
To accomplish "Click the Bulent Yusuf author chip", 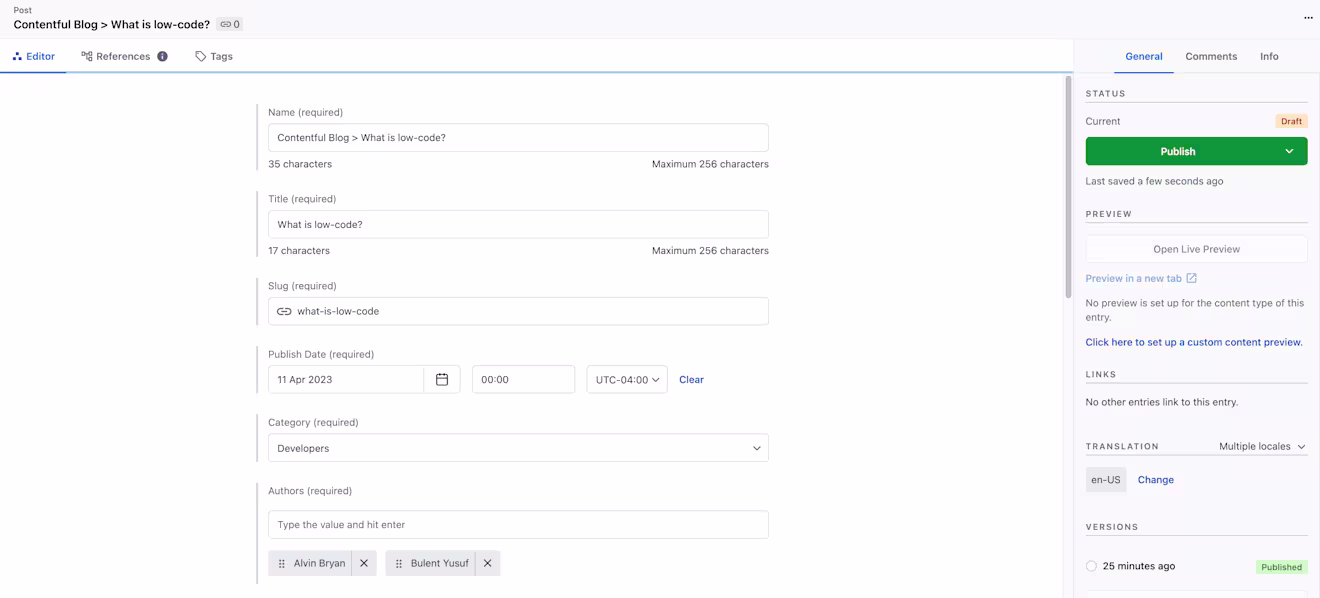I will pyautogui.click(x=443, y=563).
